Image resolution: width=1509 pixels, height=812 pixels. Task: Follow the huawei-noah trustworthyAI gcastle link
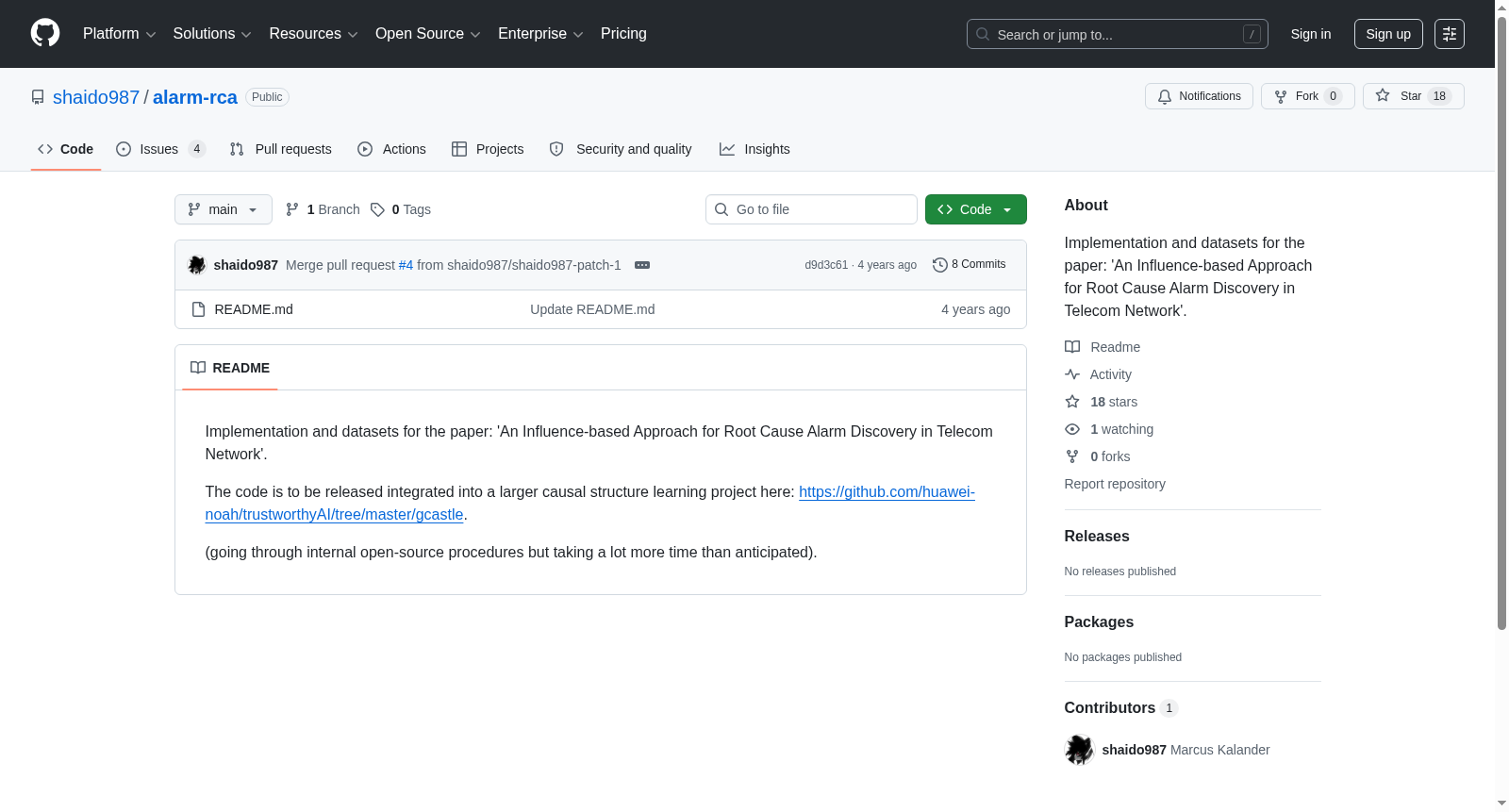[590, 504]
